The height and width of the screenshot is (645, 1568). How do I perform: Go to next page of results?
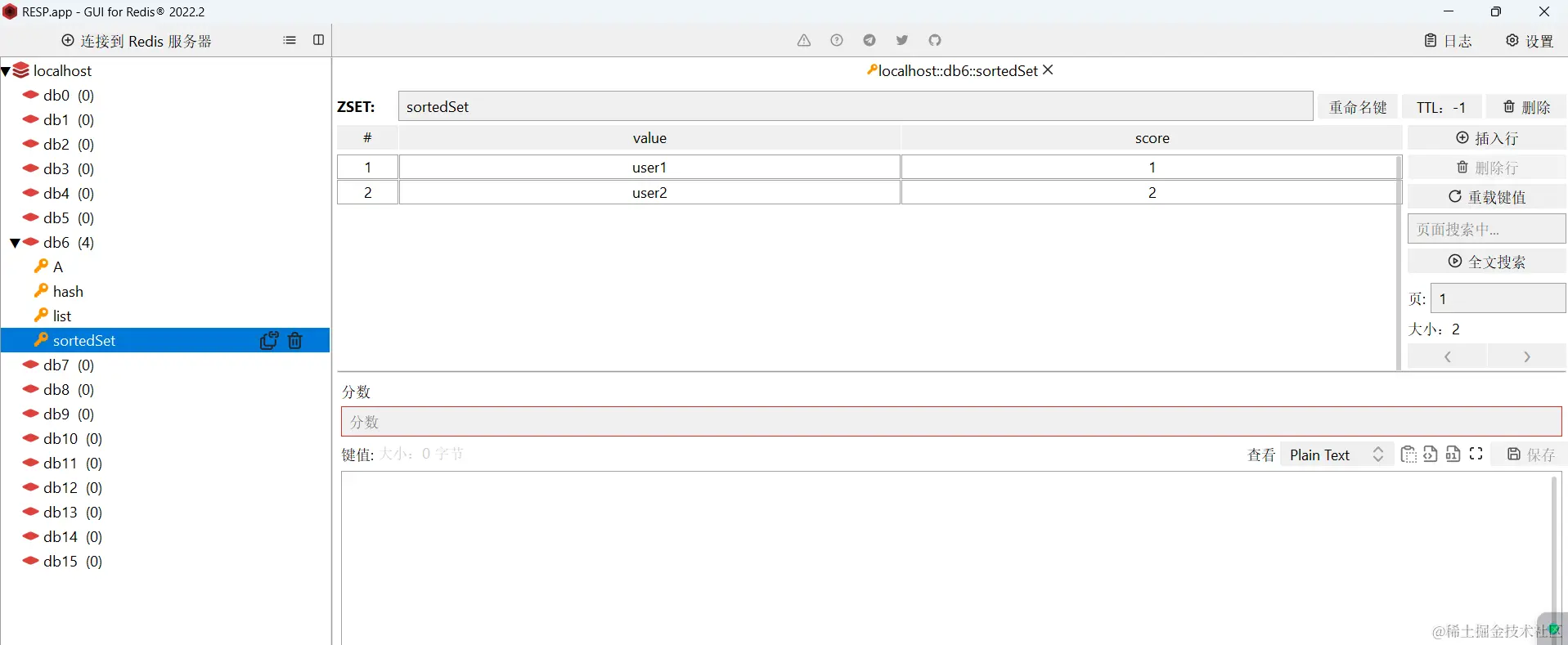[x=1527, y=357]
